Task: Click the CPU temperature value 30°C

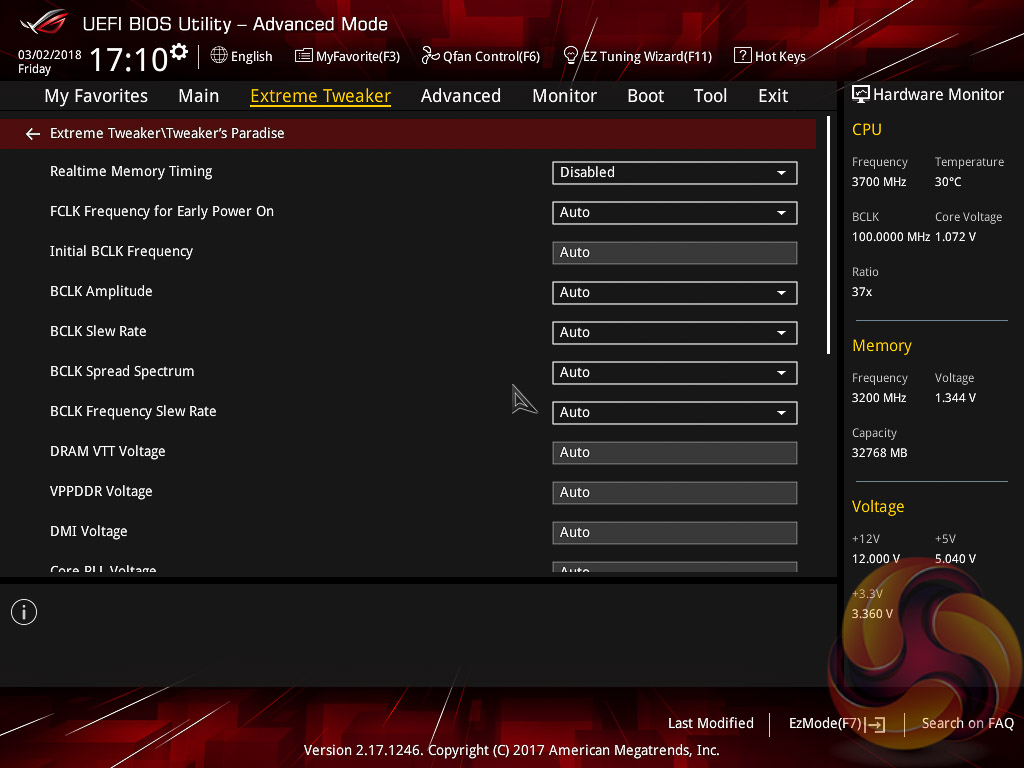Action: (948, 182)
